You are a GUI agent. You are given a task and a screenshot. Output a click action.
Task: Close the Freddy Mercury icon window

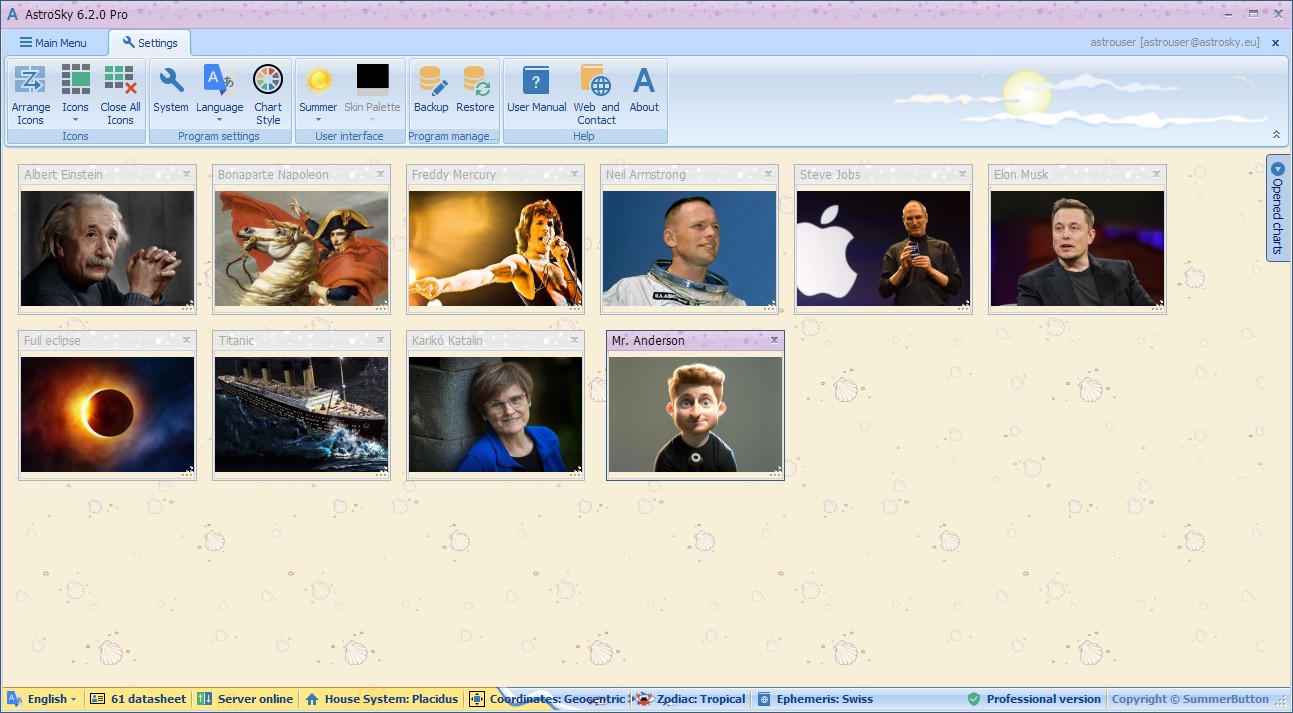(574, 174)
